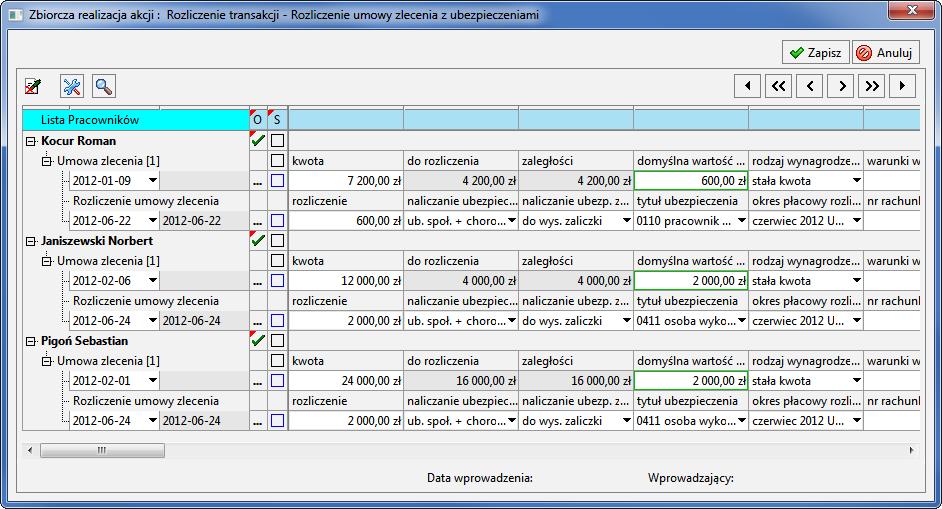Viewport: 942px width, 509px height.
Task: Toggle blue checkbox in 2012-02-01 row
Action: [278, 381]
